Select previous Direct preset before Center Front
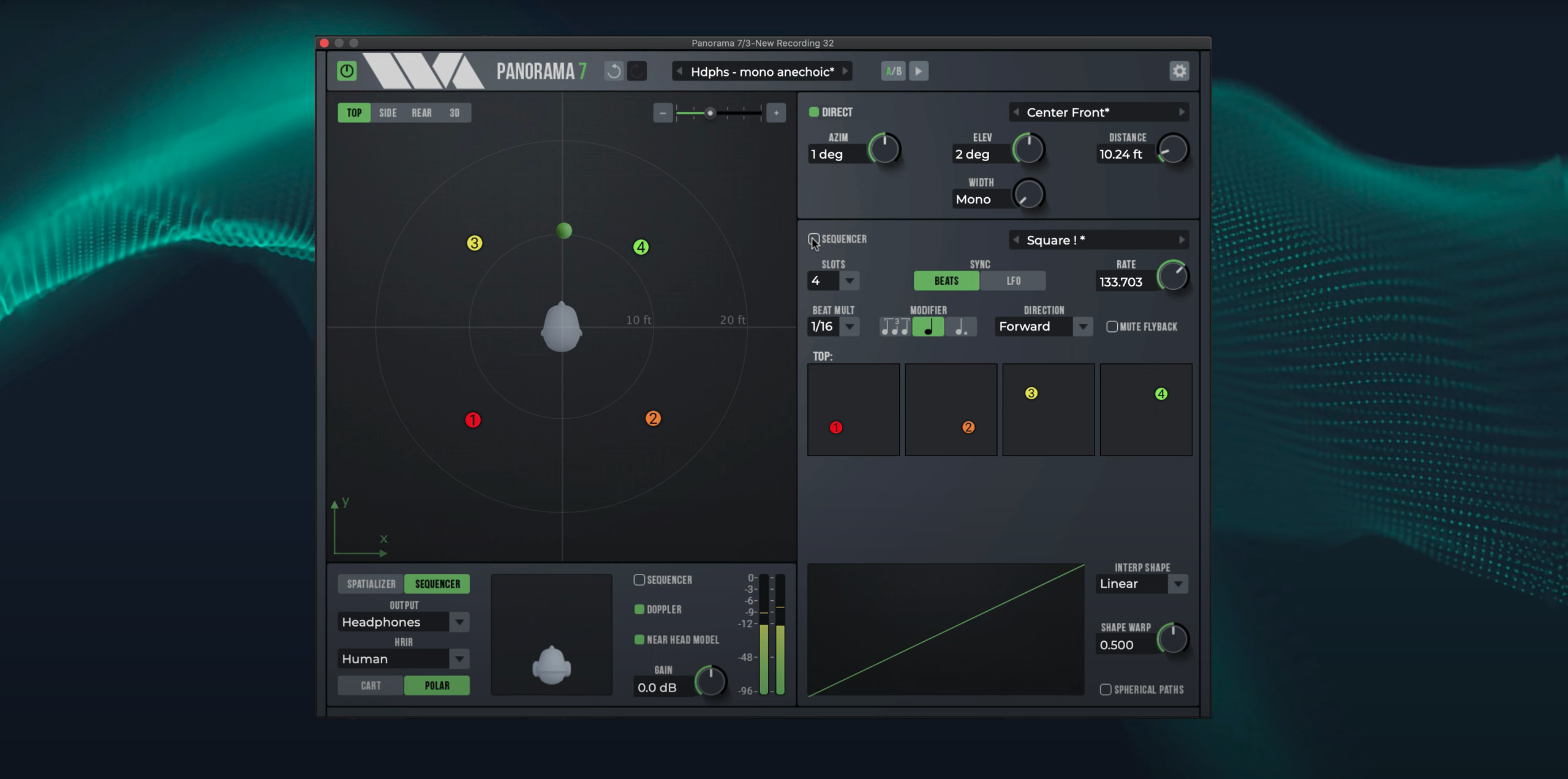 click(x=1016, y=112)
